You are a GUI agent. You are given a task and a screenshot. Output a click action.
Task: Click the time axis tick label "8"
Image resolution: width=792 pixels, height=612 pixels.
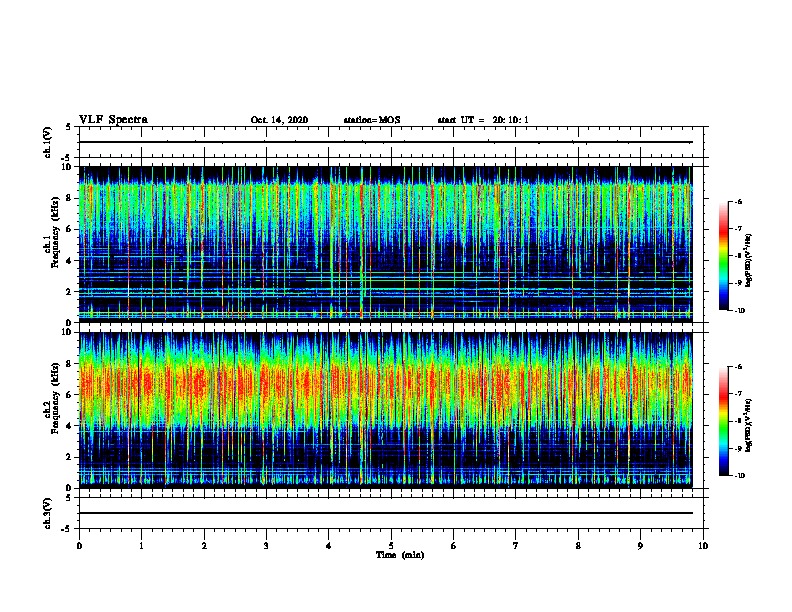point(578,545)
